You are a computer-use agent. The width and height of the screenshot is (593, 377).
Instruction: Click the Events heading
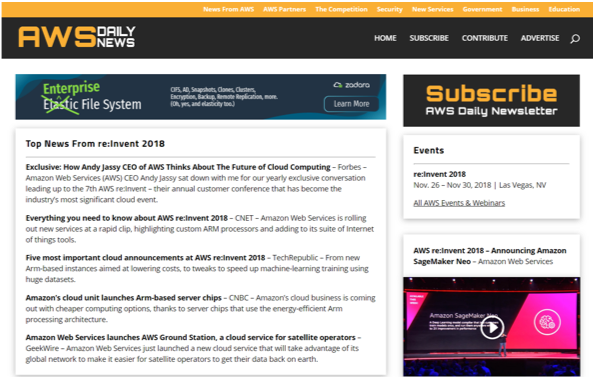pyautogui.click(x=428, y=150)
